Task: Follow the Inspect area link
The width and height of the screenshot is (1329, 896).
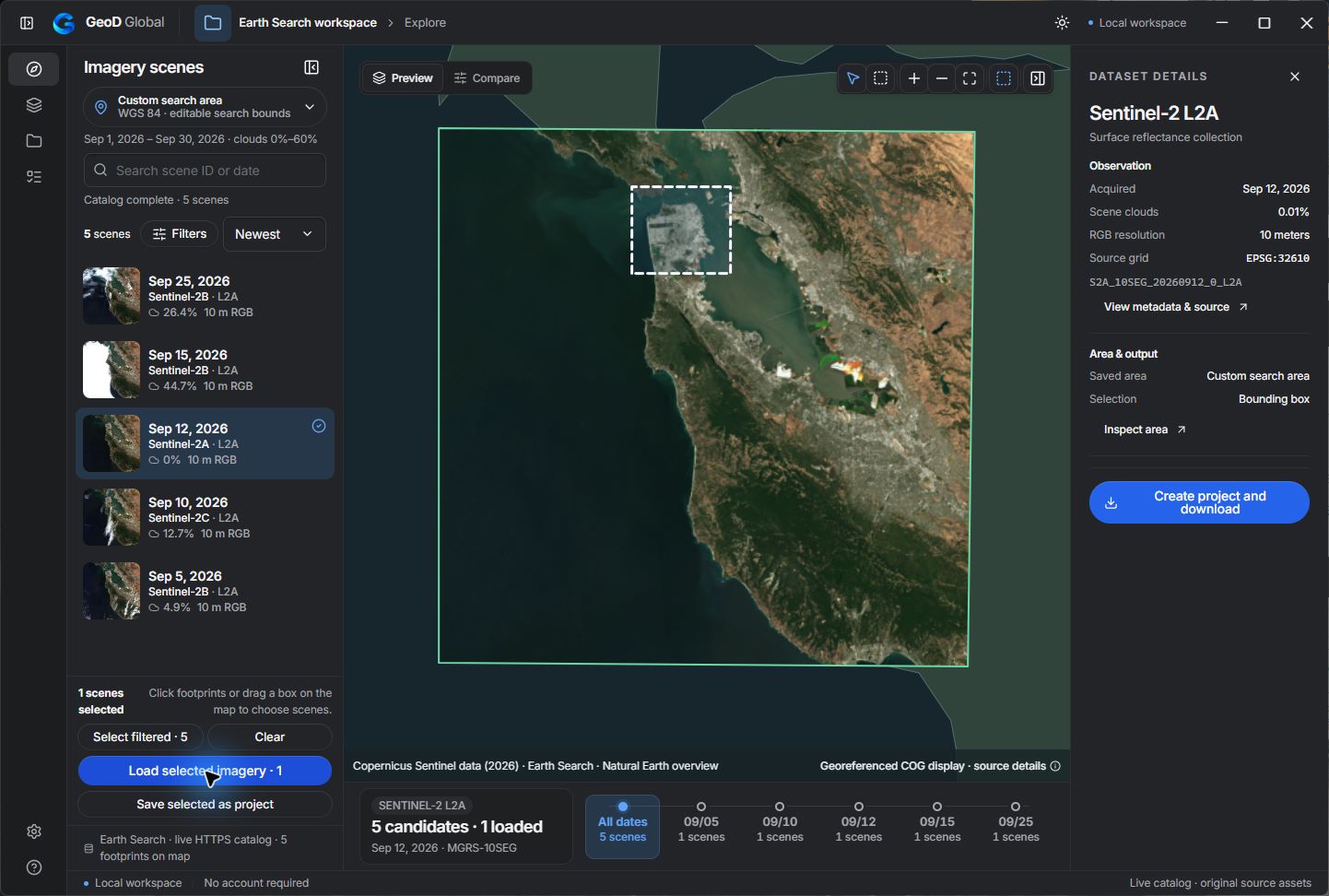Action: 1145,430
